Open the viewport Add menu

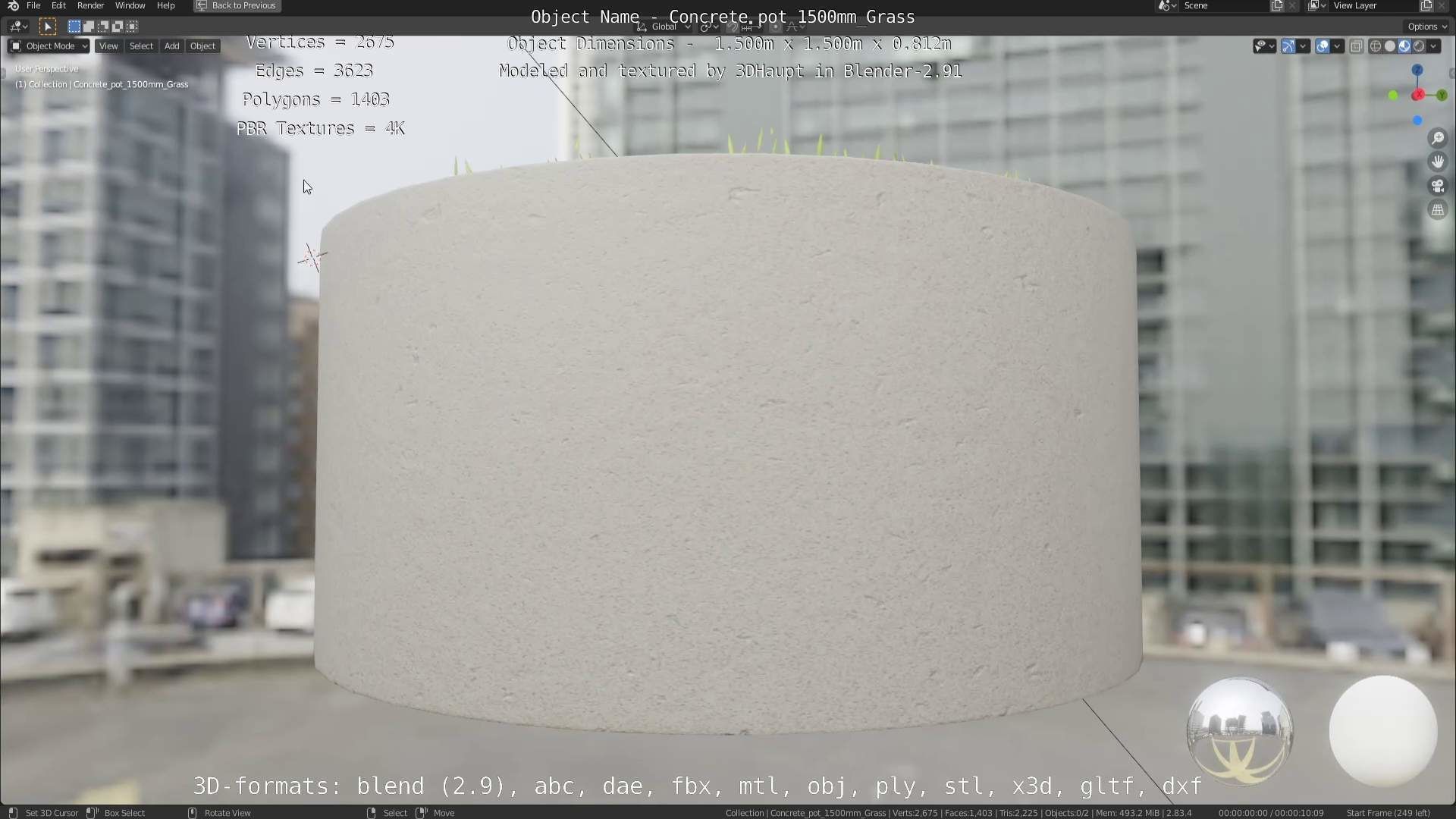click(x=172, y=46)
